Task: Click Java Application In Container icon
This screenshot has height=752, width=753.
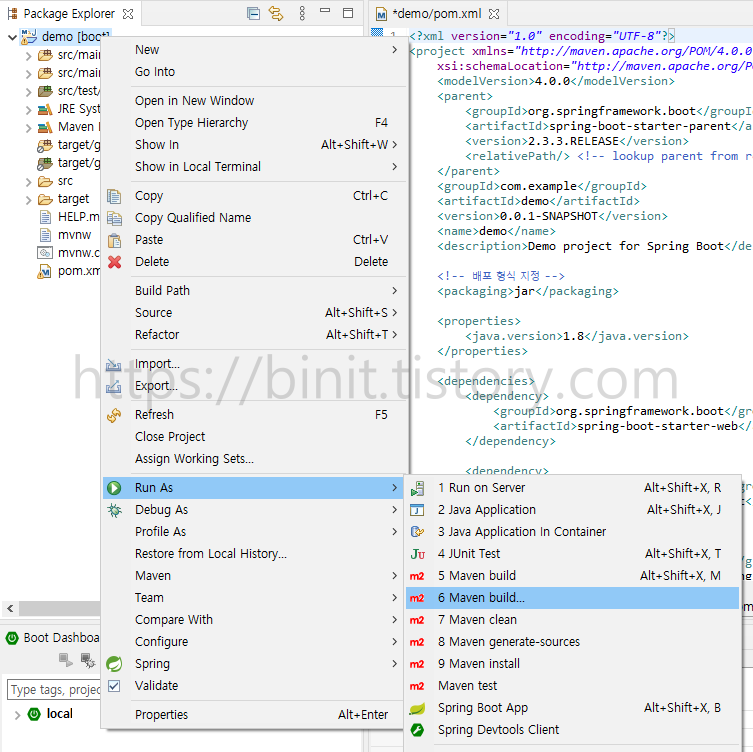Action: (x=417, y=532)
